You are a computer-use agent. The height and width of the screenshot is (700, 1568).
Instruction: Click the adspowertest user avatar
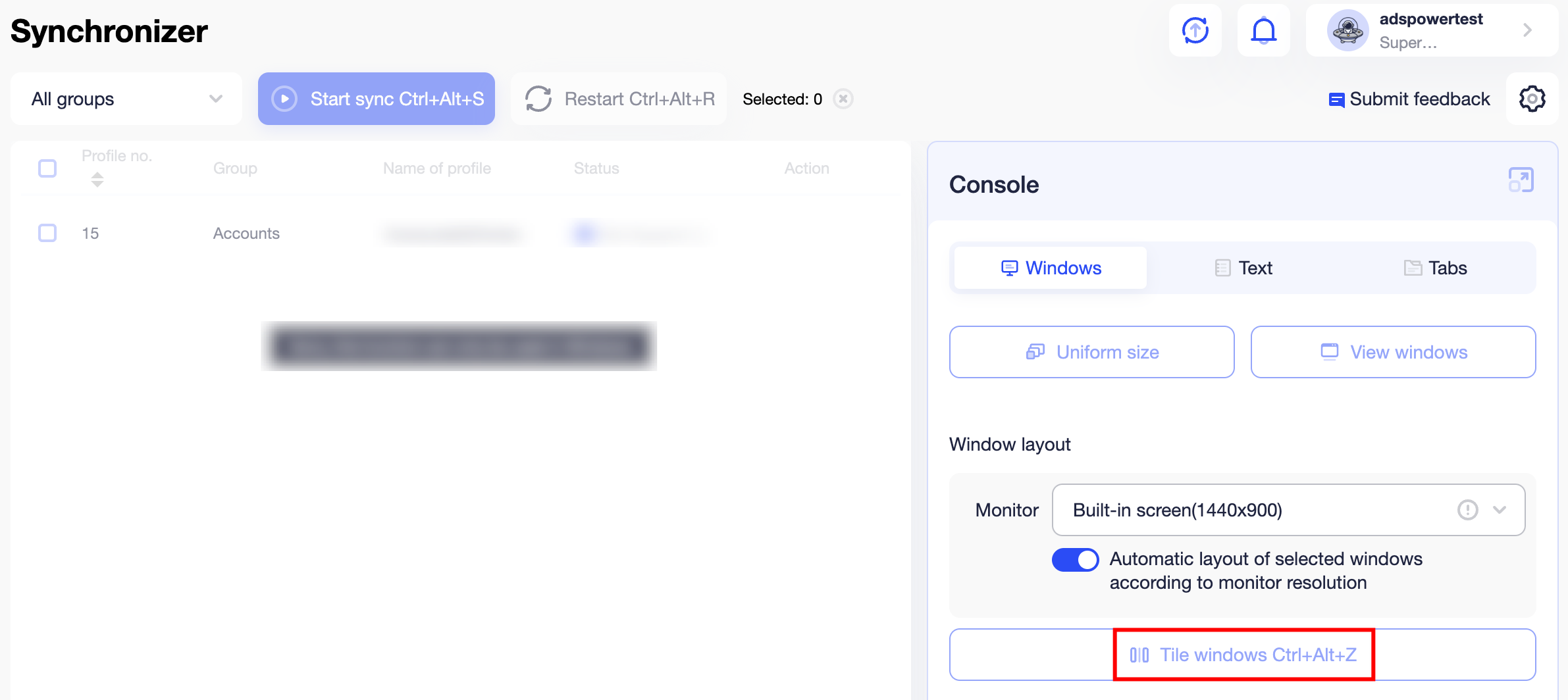[x=1347, y=30]
